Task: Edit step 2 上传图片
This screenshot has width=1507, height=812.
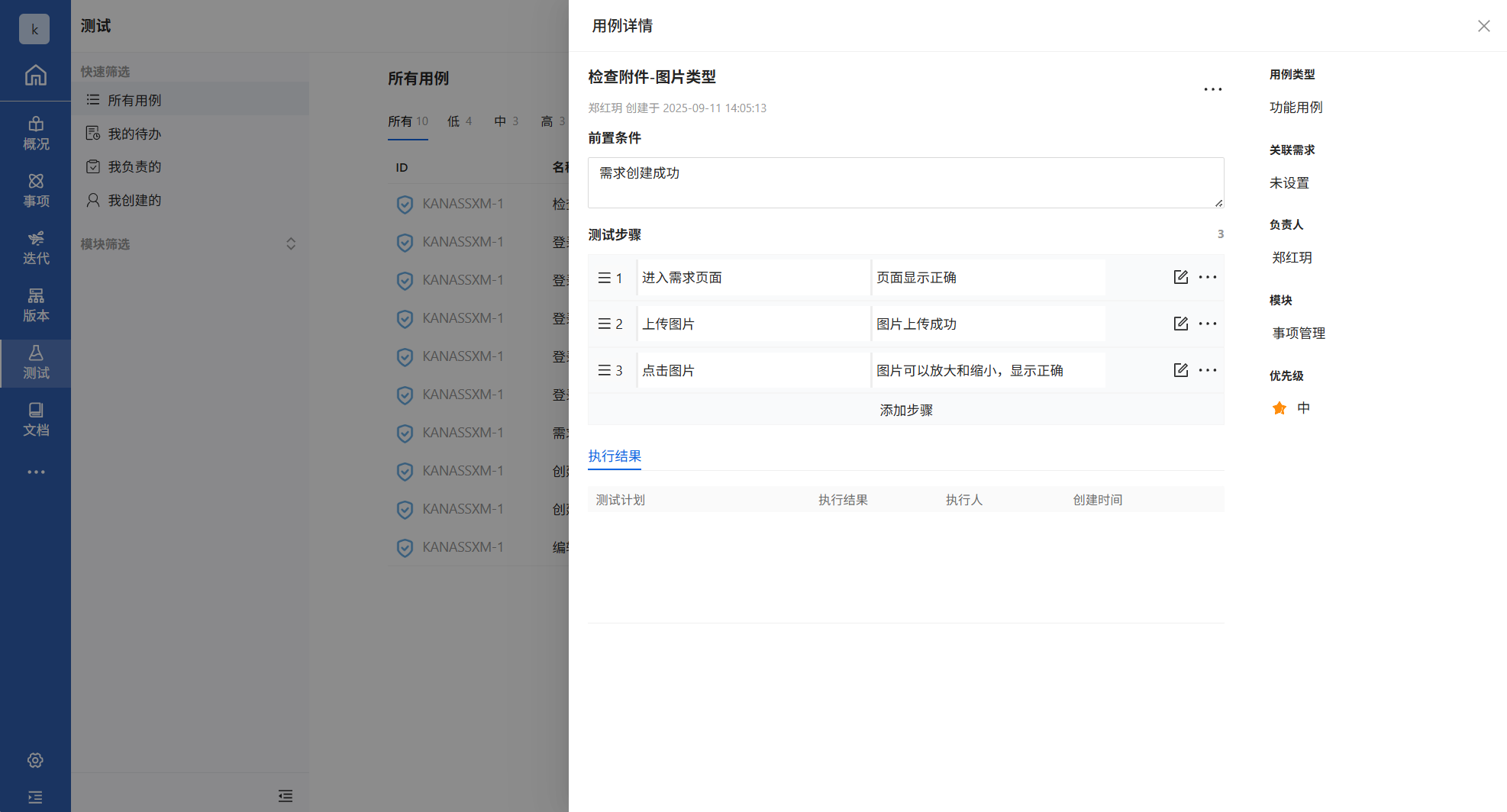Action: pos(1180,324)
